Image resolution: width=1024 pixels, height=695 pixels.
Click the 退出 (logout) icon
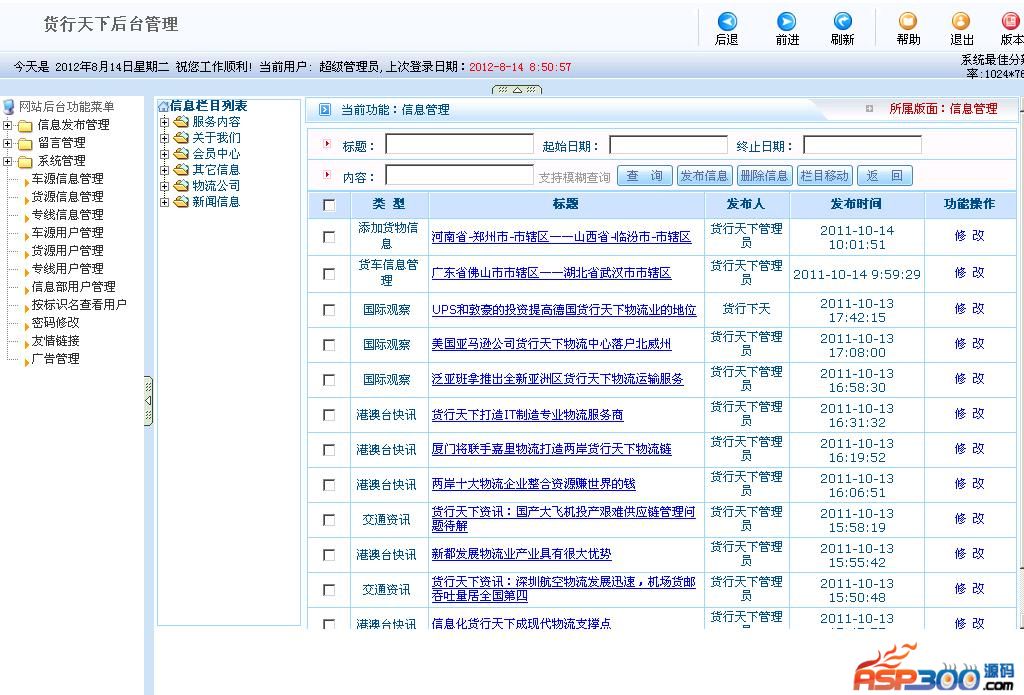coord(961,21)
